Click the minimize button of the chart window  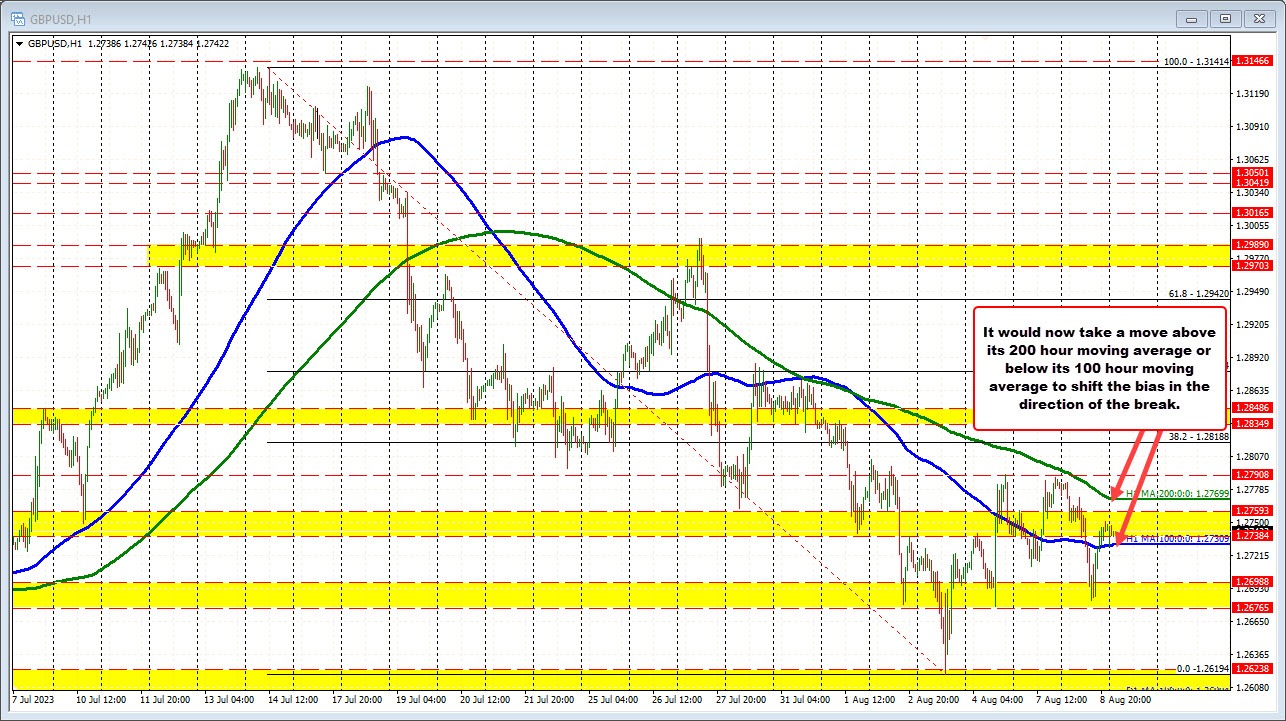tap(1190, 18)
